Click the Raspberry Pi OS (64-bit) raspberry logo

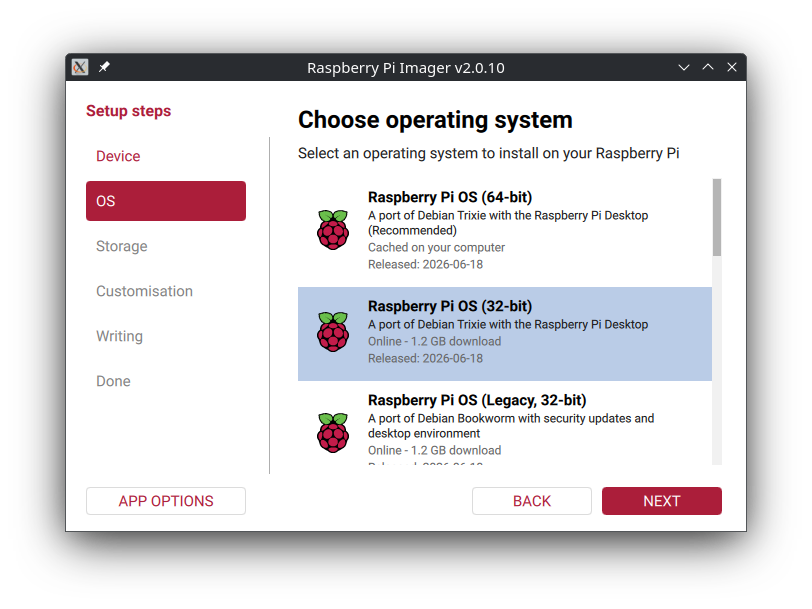pos(333,229)
